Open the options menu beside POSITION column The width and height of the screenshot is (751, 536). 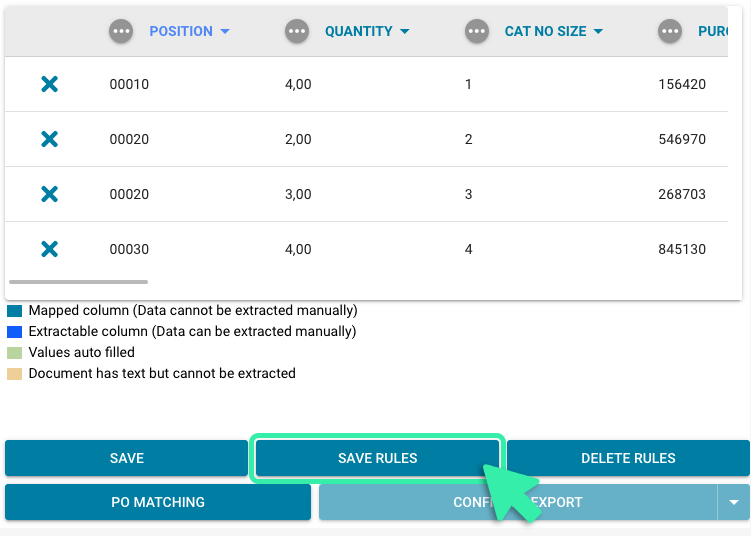coord(121,32)
